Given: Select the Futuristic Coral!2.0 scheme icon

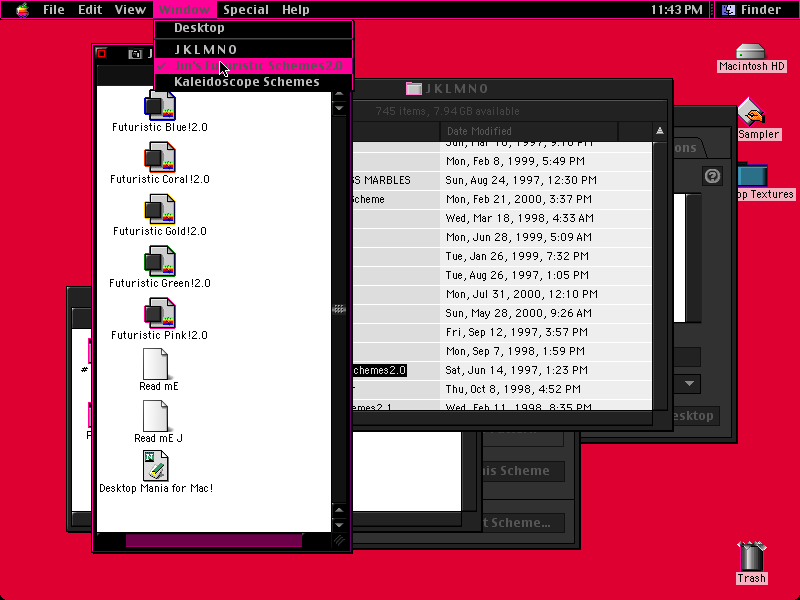Looking at the screenshot, I should pyautogui.click(x=160, y=157).
